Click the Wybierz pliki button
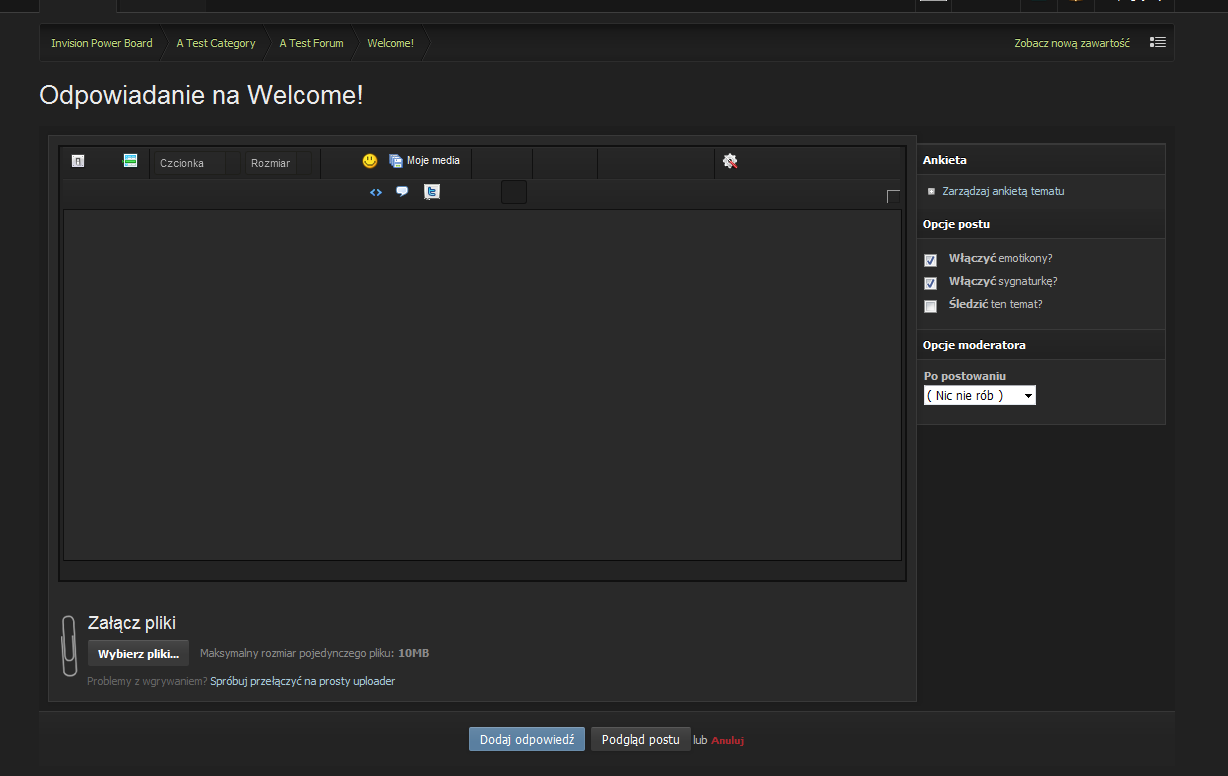Image resolution: width=1228 pixels, height=776 pixels. [138, 654]
